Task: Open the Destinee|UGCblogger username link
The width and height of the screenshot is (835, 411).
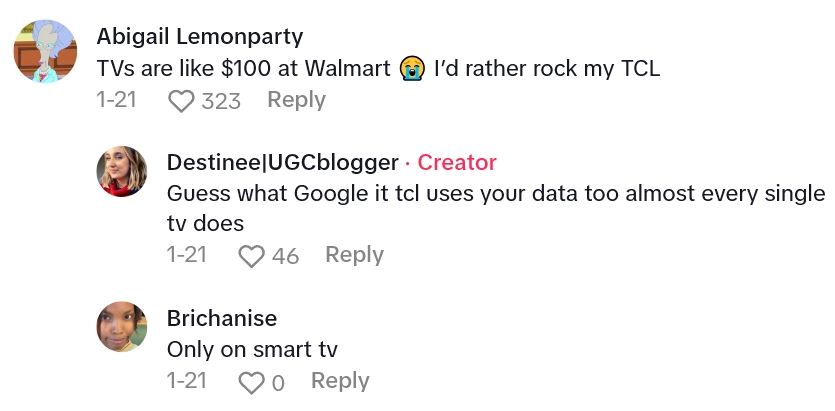Action: (x=281, y=163)
